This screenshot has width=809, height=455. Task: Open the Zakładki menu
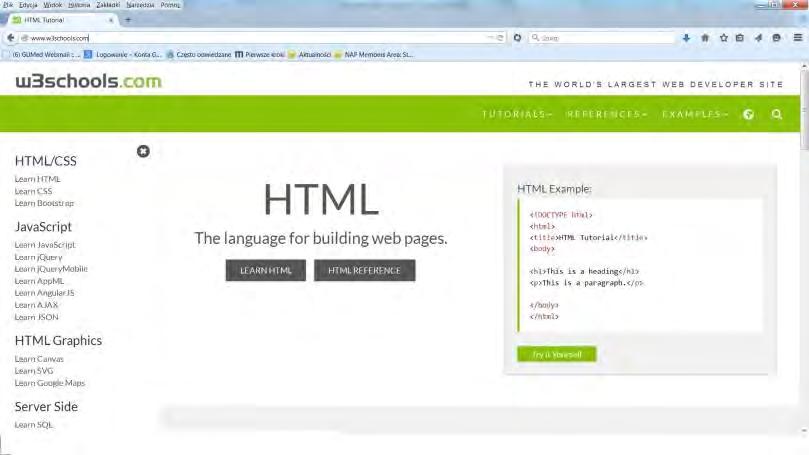(x=108, y=5)
